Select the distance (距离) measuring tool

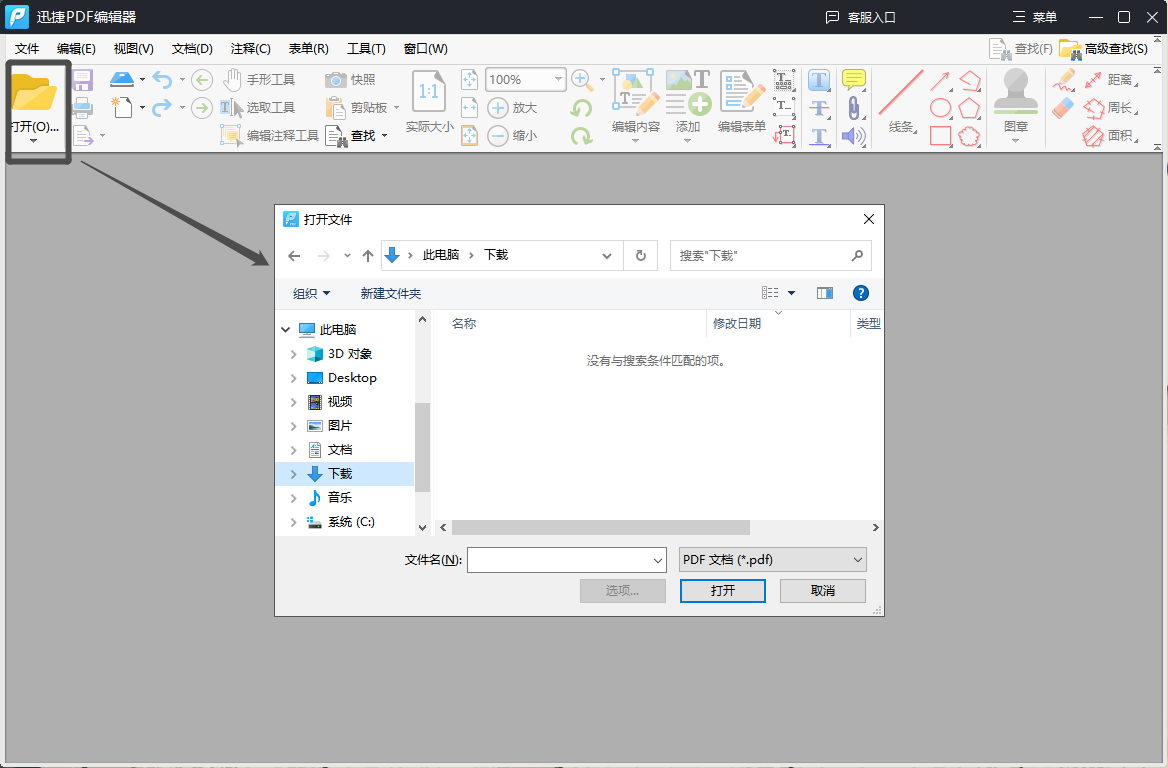[x=1109, y=80]
